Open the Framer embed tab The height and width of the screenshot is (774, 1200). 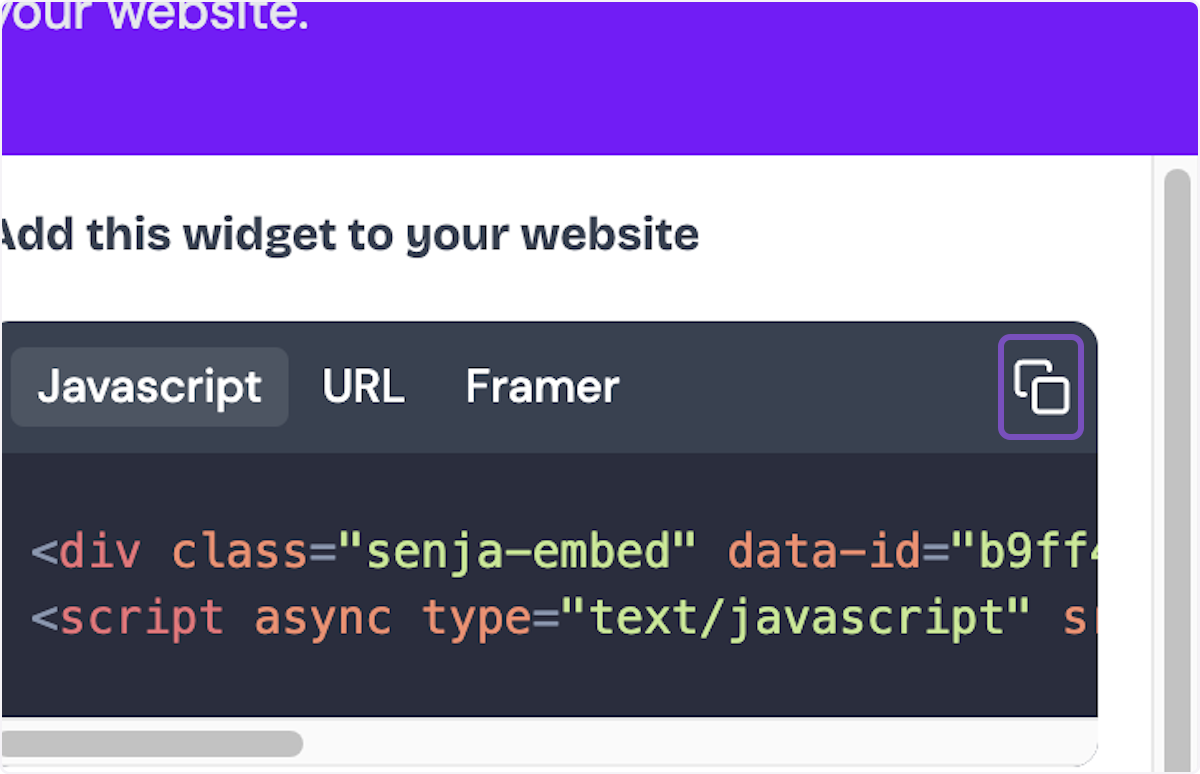click(x=541, y=387)
